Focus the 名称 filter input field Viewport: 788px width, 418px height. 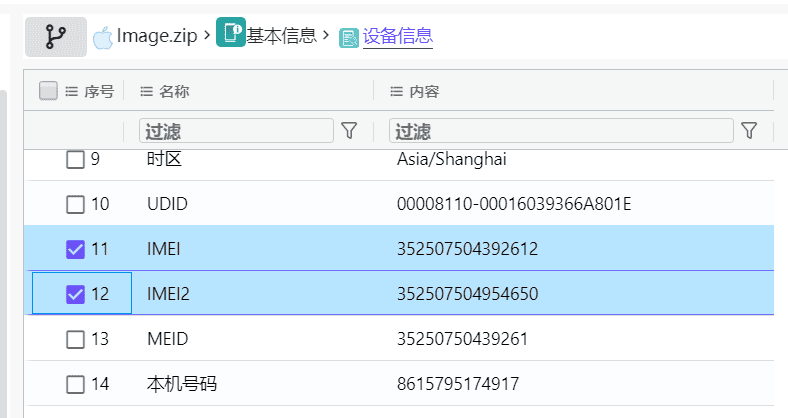pos(236,131)
